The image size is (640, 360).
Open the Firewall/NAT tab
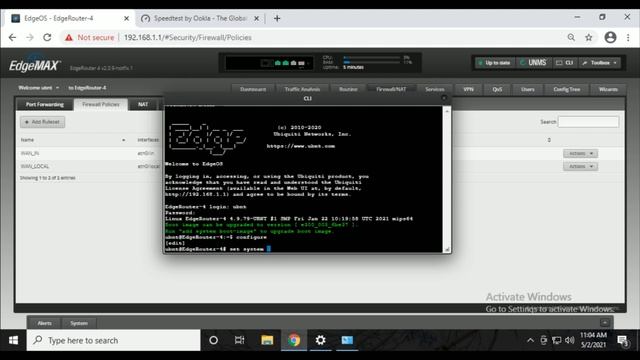[x=391, y=89]
